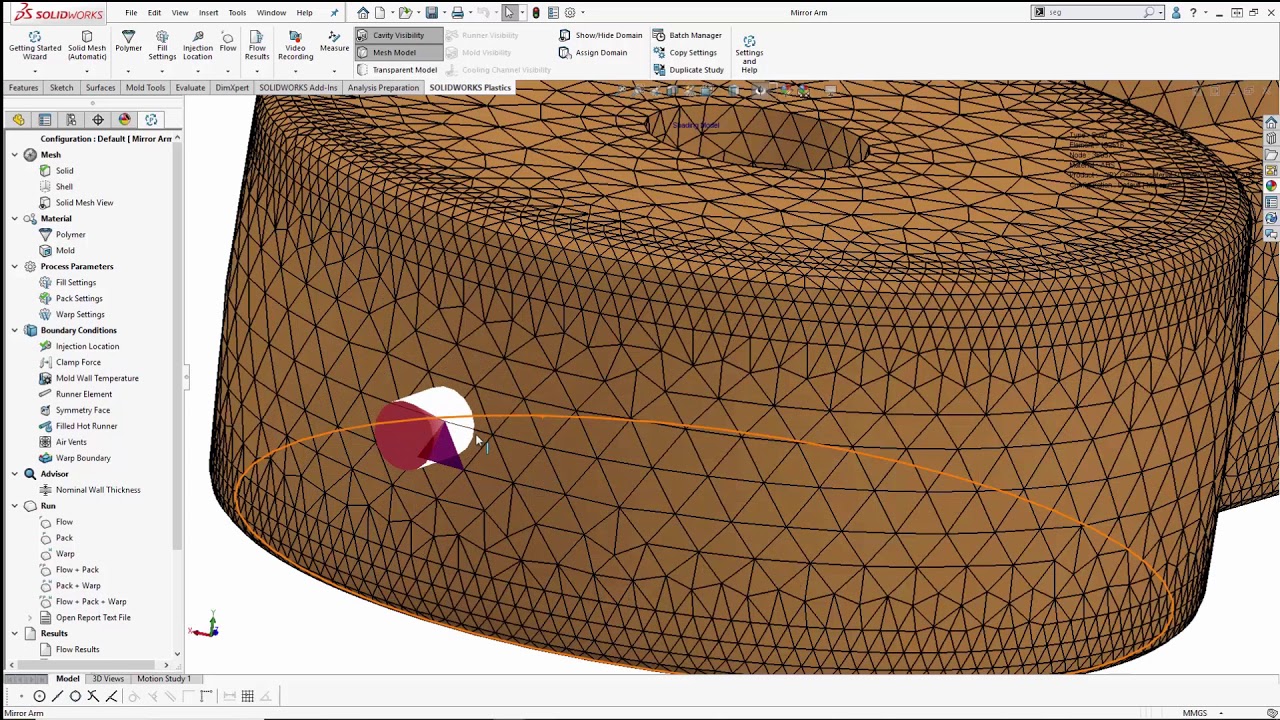Click the Print icon
Image resolution: width=1280 pixels, height=720 pixels.
457,13
